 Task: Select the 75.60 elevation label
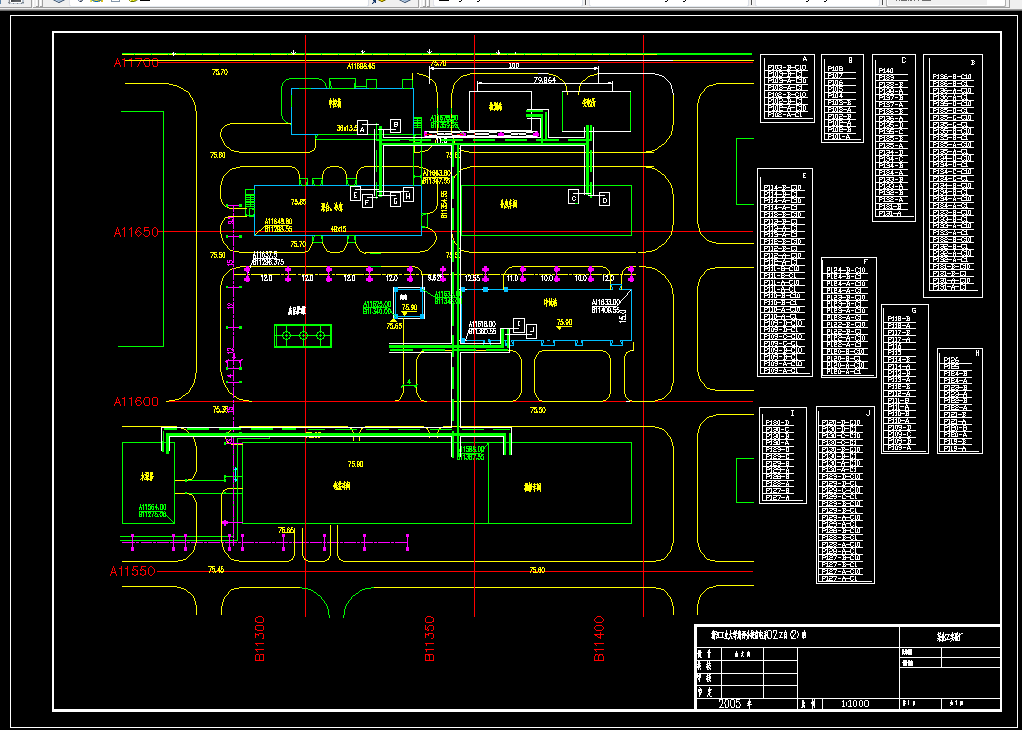[x=537, y=570]
